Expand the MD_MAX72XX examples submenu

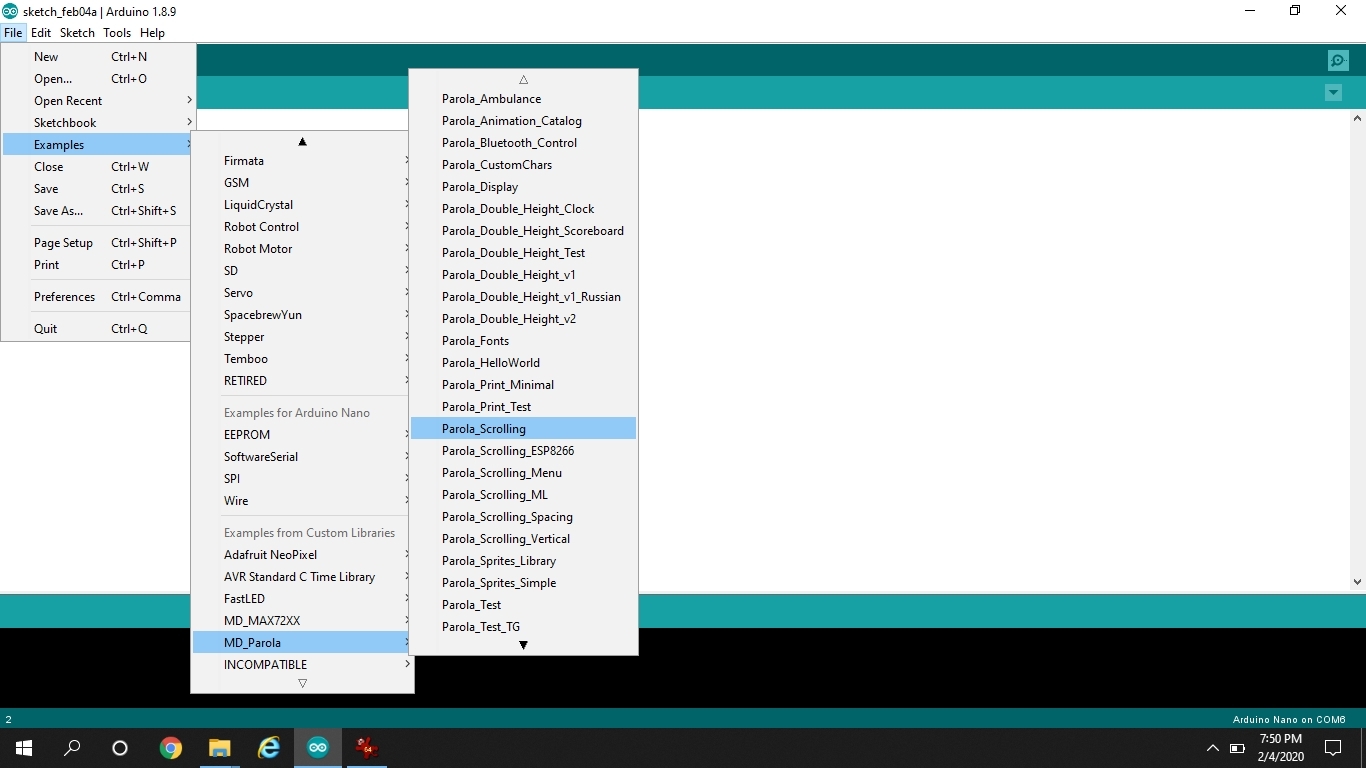point(302,621)
